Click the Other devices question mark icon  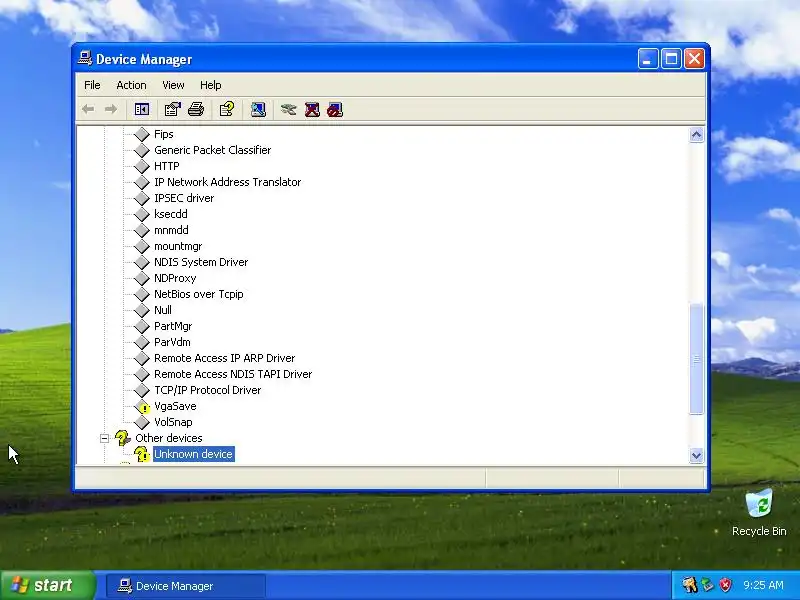tap(122, 438)
